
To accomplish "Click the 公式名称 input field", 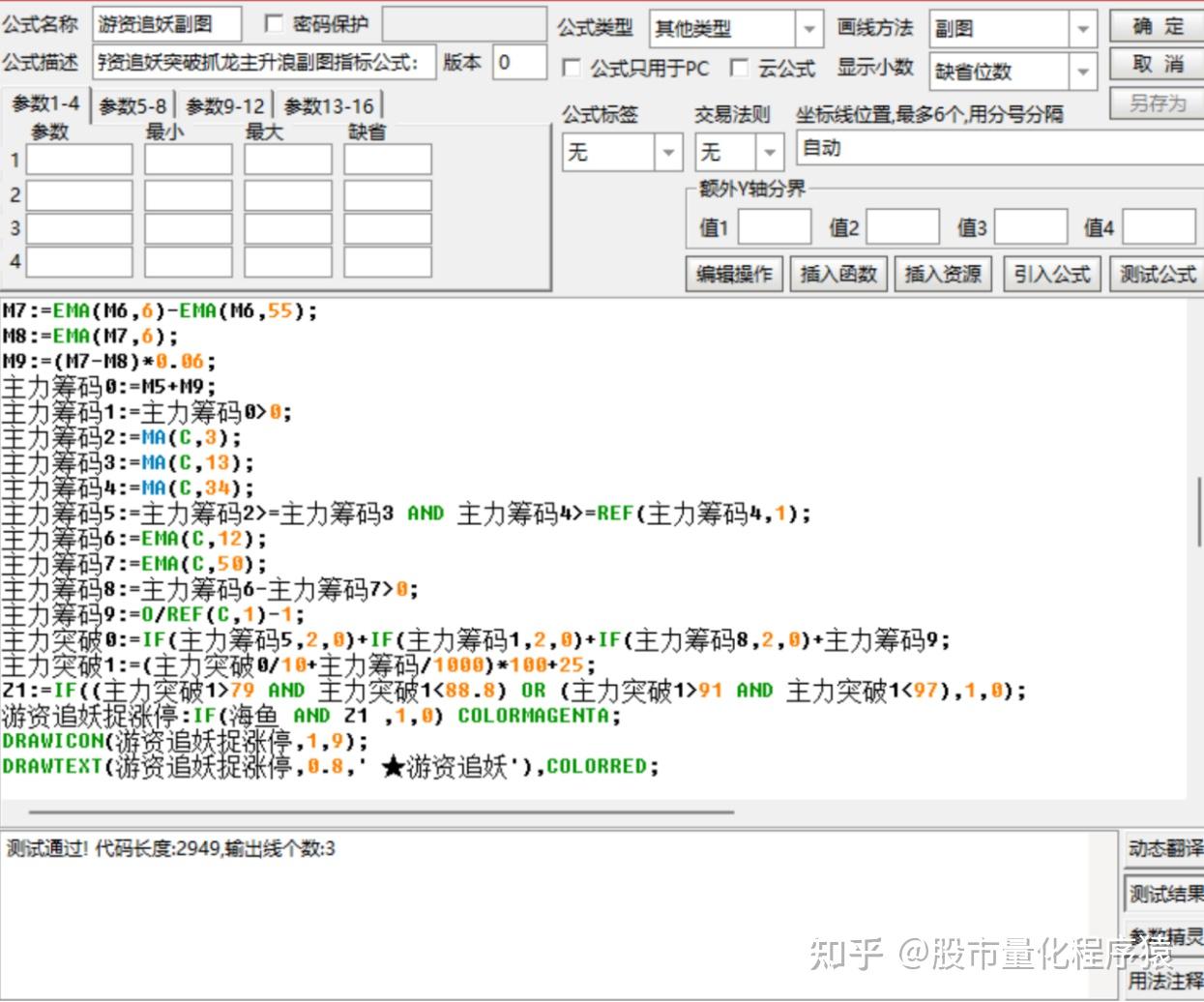I will [167, 24].
